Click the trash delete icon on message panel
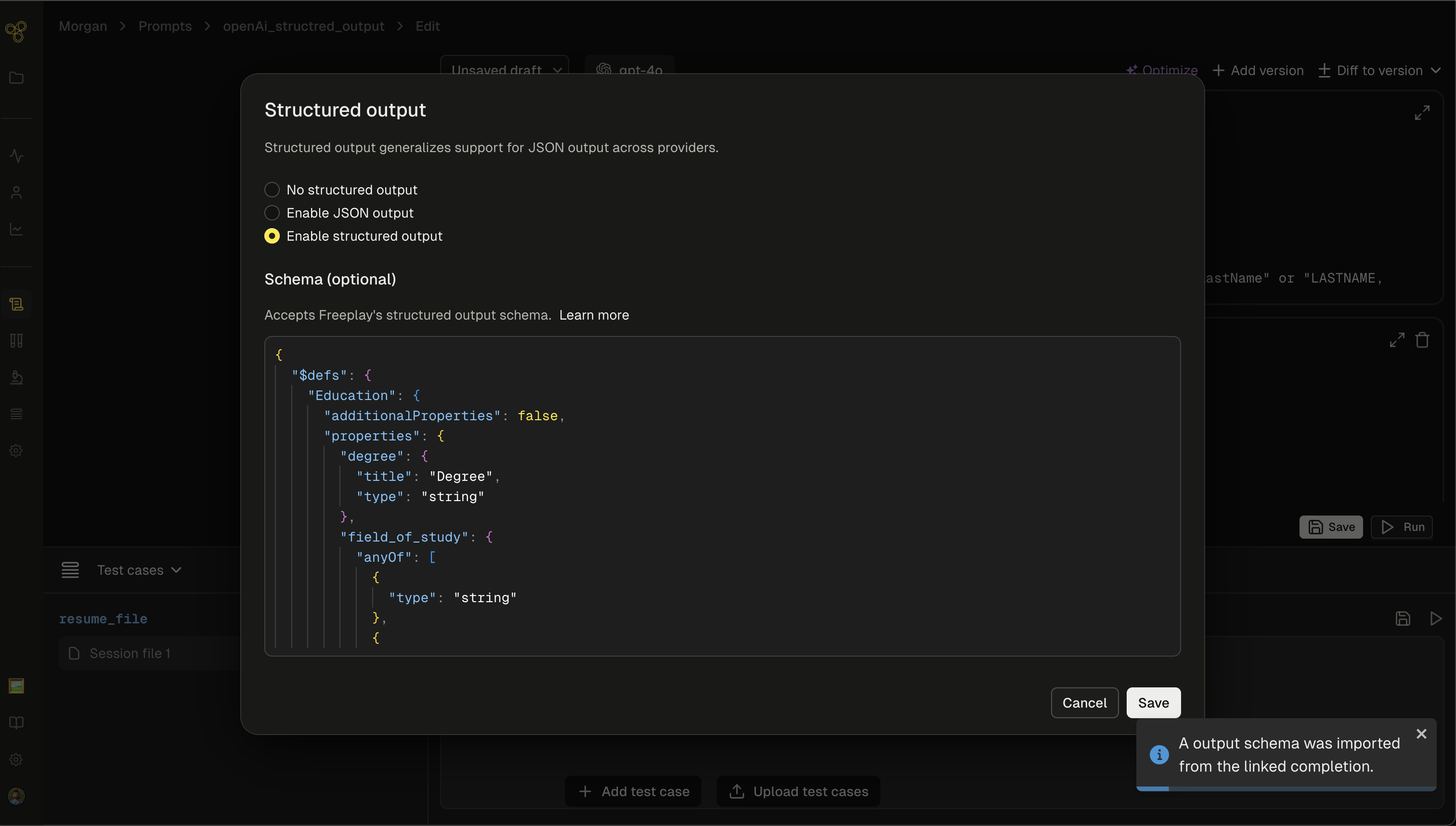The width and height of the screenshot is (1456, 826). [x=1422, y=340]
